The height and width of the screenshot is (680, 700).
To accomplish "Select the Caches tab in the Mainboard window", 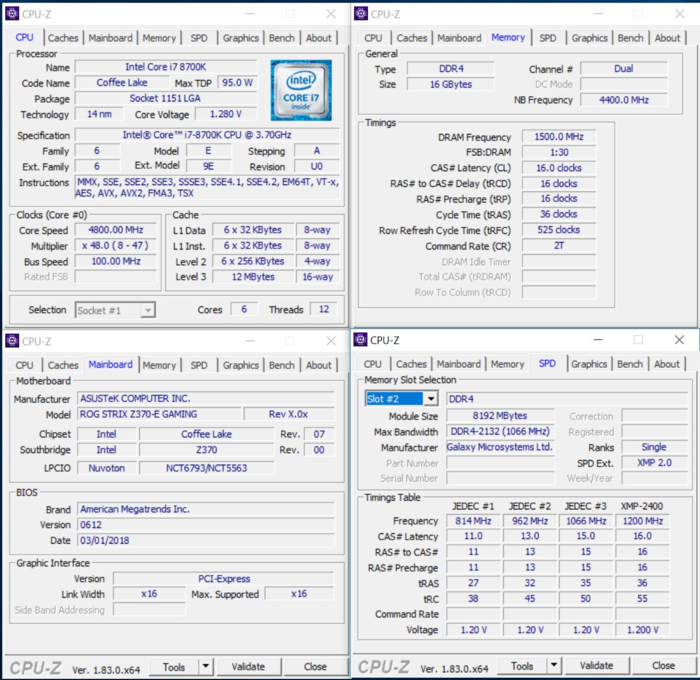I will click(x=63, y=365).
